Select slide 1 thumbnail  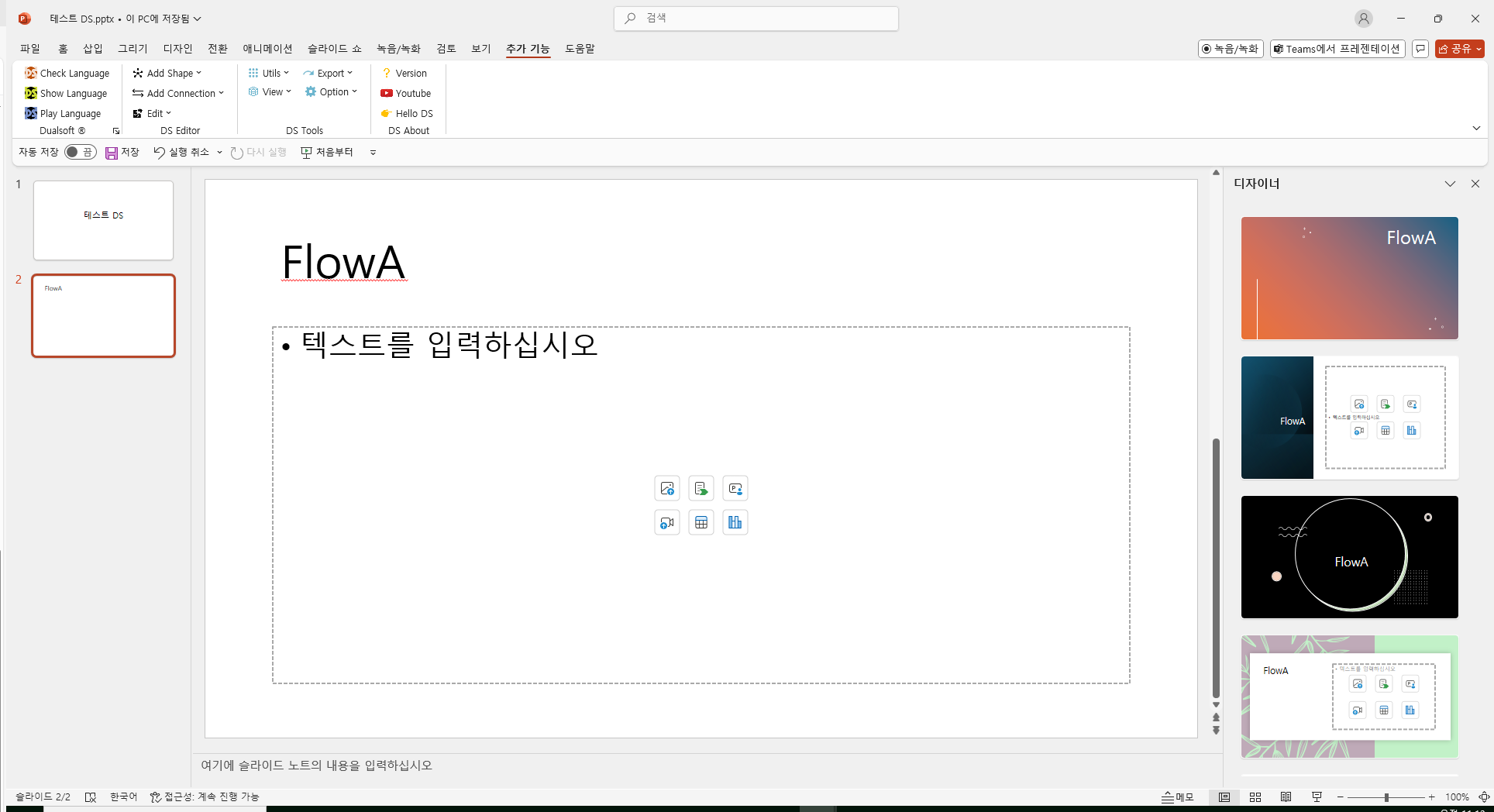pos(103,220)
